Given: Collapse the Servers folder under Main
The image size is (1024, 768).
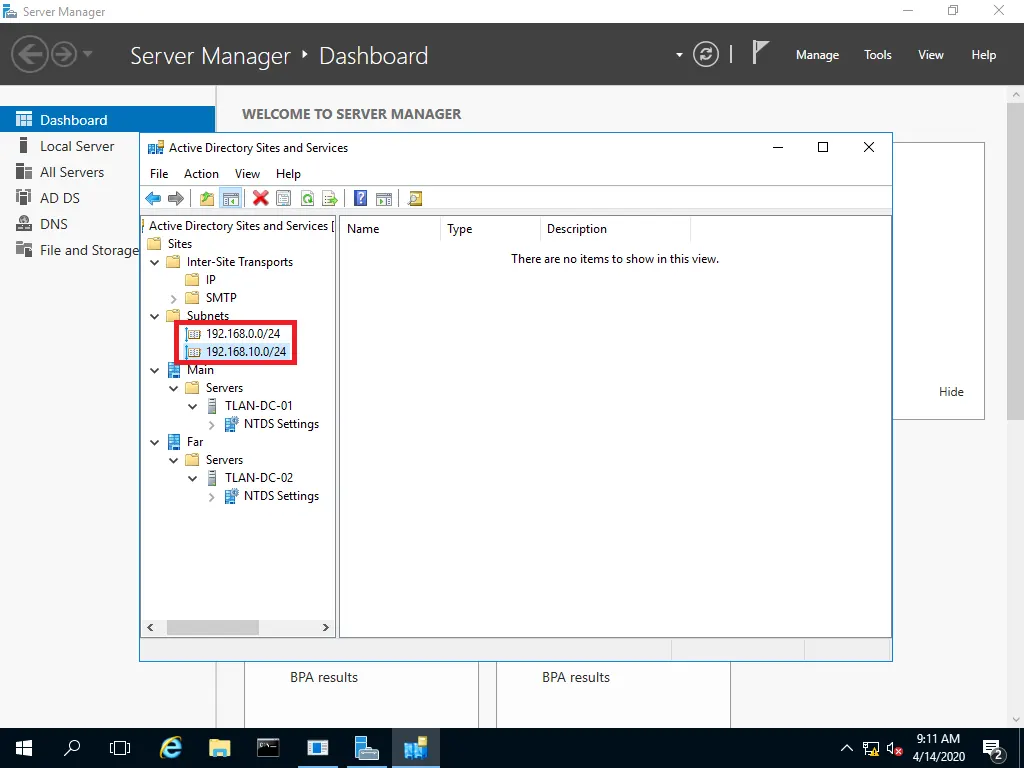Looking at the screenshot, I should click(x=174, y=389).
